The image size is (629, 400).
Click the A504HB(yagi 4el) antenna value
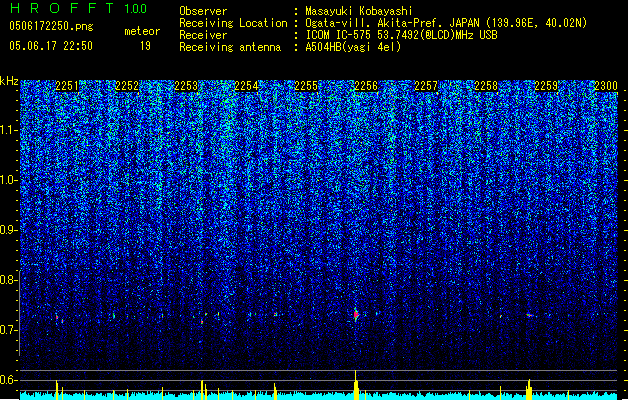(x=353, y=47)
